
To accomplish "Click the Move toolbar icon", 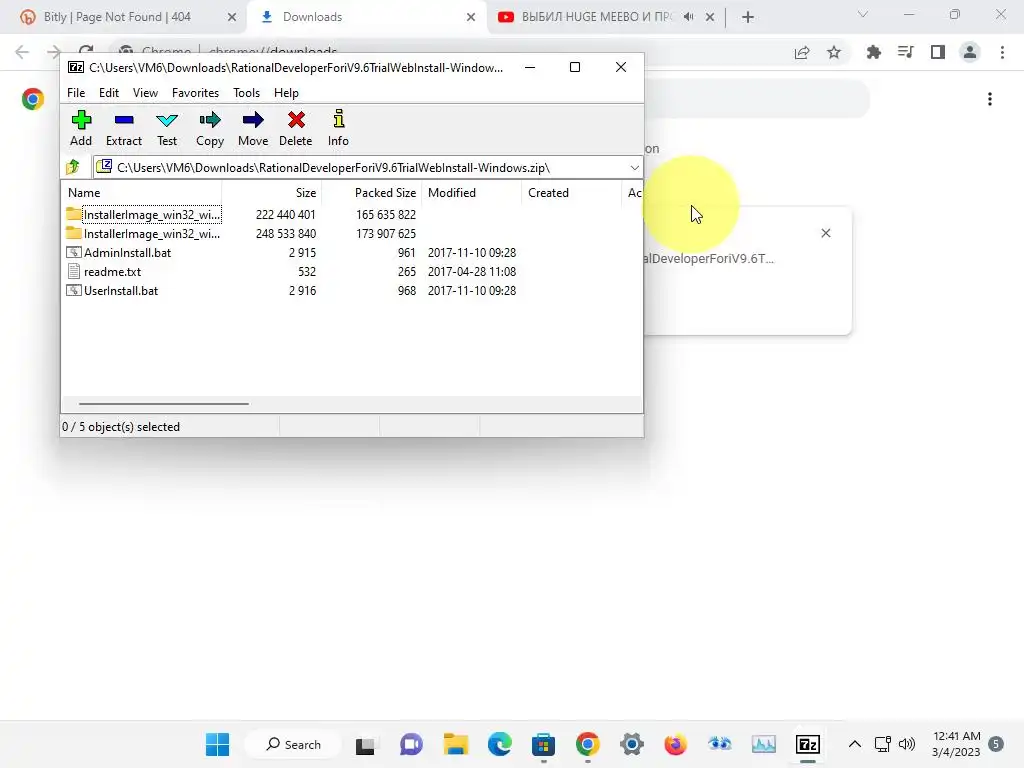I will pyautogui.click(x=253, y=128).
